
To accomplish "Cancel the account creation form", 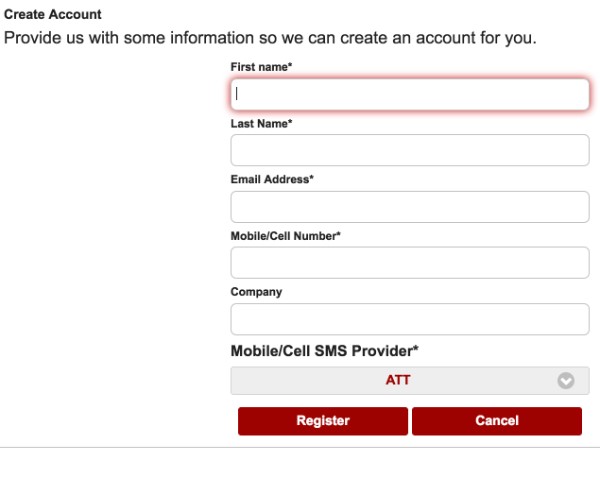I will [x=497, y=421].
